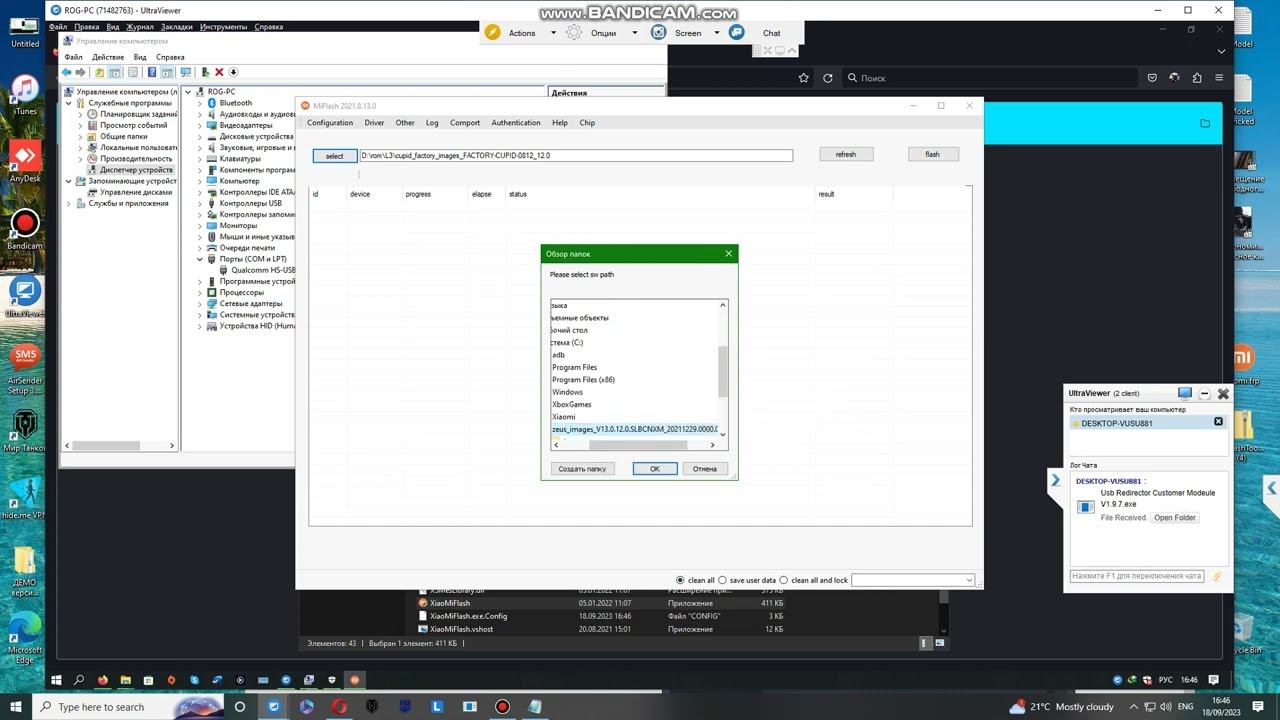Screen dimensions: 1280x720
Task: Click the folder tree vertical scrollbar
Action: click(x=723, y=370)
